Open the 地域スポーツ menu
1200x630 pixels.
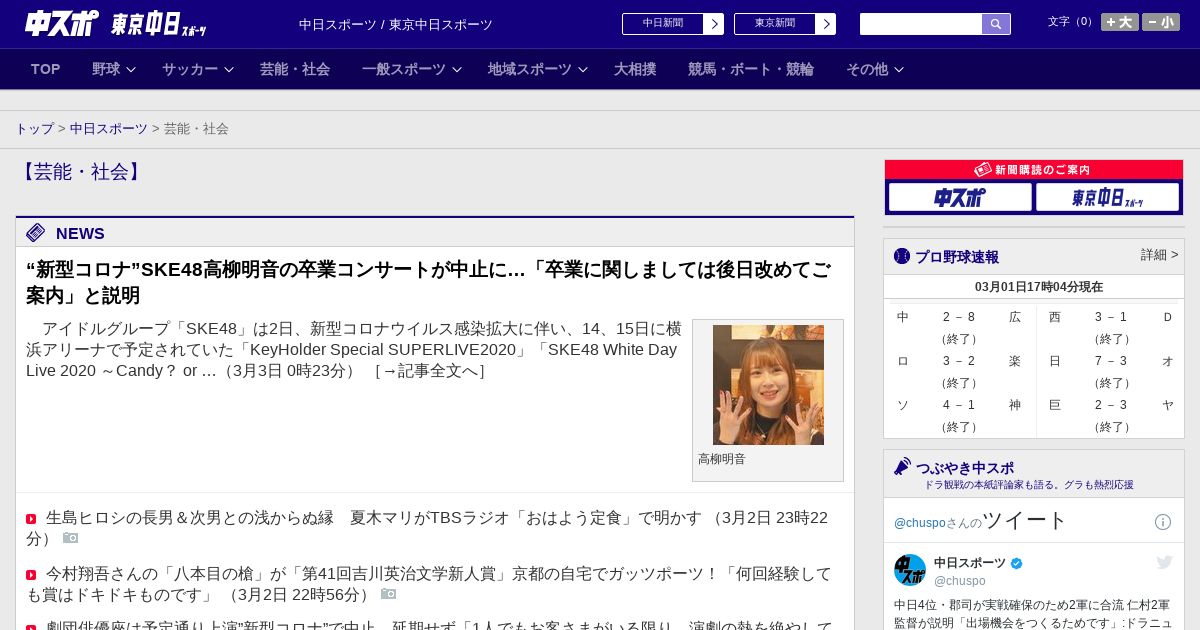point(530,69)
